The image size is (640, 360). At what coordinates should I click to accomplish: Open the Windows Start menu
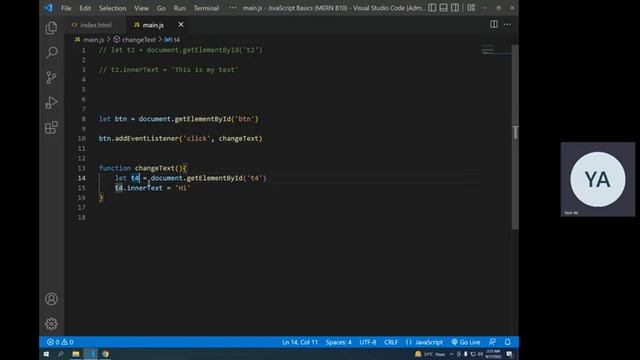(46, 354)
